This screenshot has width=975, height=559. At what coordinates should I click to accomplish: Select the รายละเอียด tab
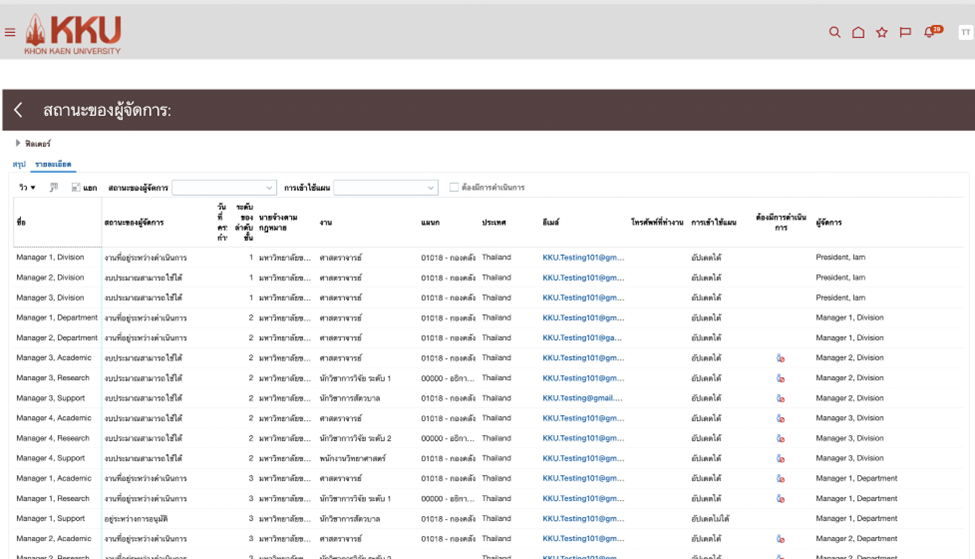click(x=52, y=164)
